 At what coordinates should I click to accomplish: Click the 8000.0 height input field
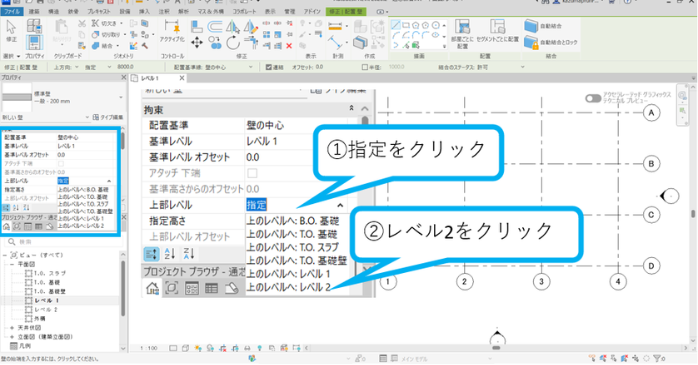click(x=126, y=67)
